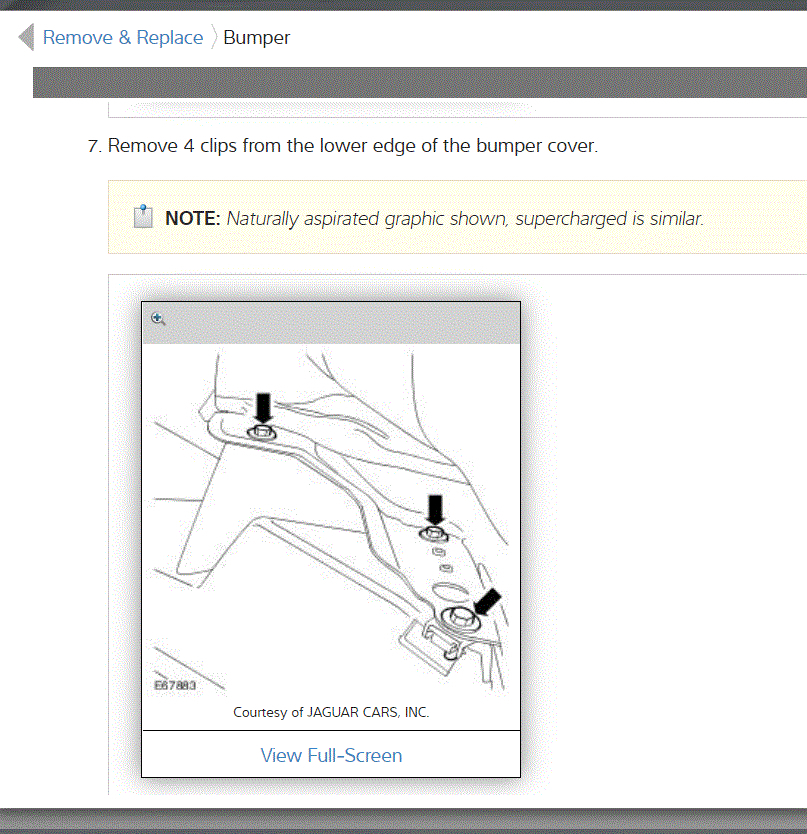Click 'Courtesy of JAGUAR CARS, INC.' caption
The image size is (807, 834).
click(331, 712)
